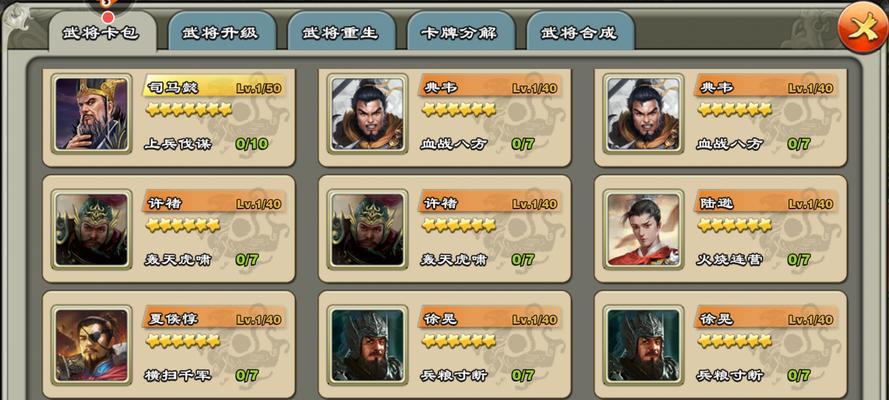Select the 武将卡包 tab
This screenshot has height=400, width=889.
click(x=102, y=32)
